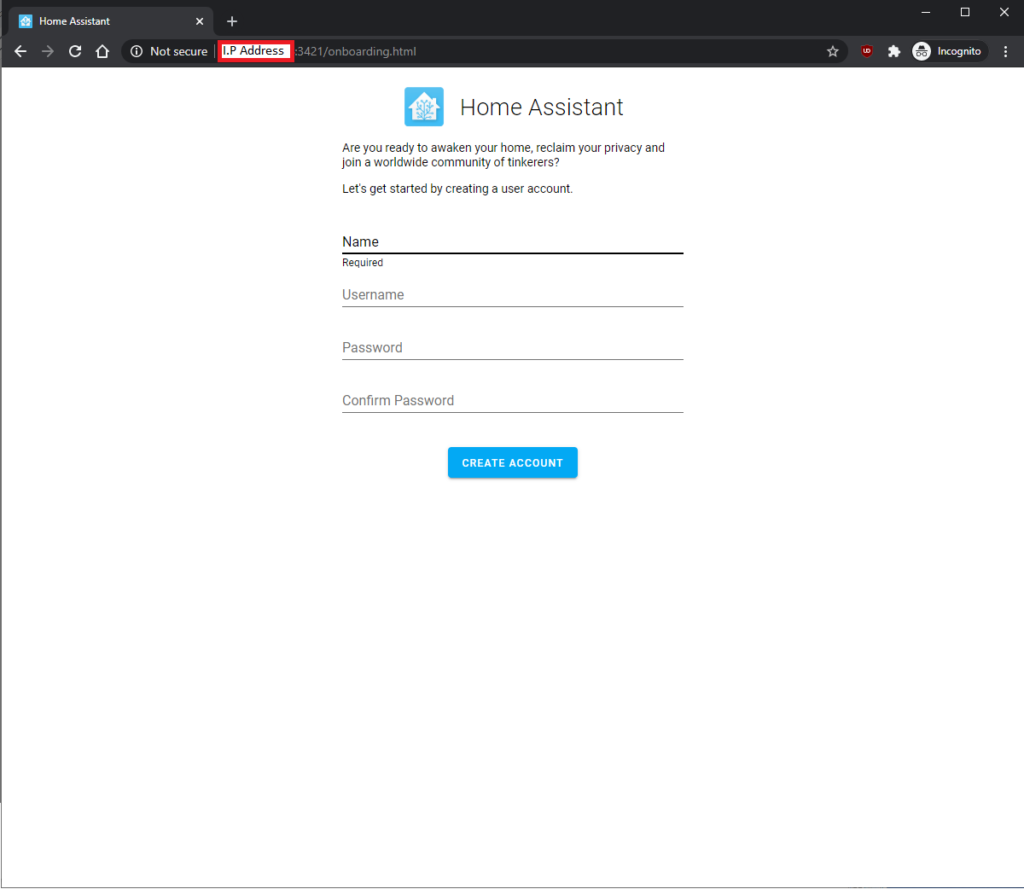View site info via Not secure icon
The height and width of the screenshot is (889, 1024).
point(136,51)
